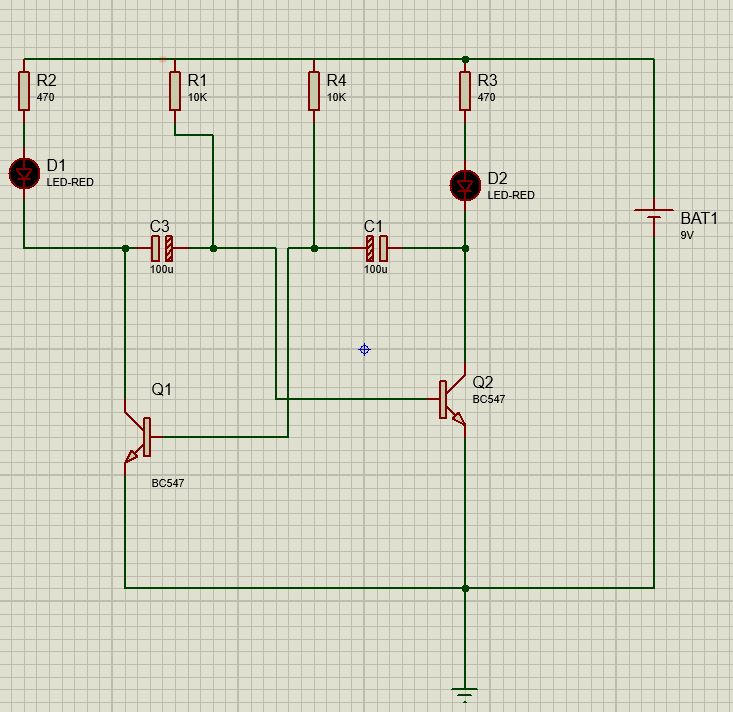Click the 10K value under R4
The height and width of the screenshot is (712, 733).
(x=336, y=97)
